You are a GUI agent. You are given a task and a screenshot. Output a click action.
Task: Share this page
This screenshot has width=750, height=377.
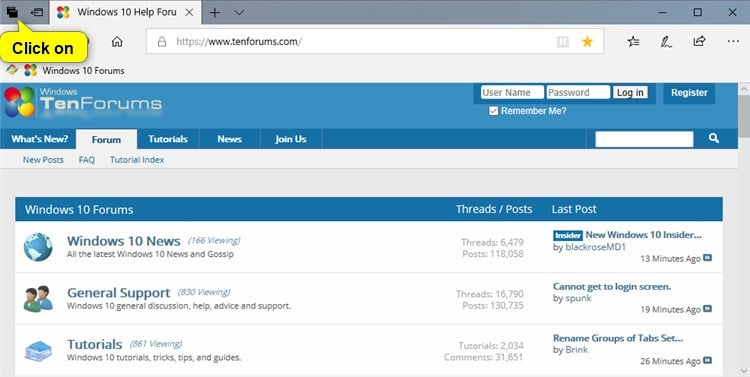tap(699, 41)
